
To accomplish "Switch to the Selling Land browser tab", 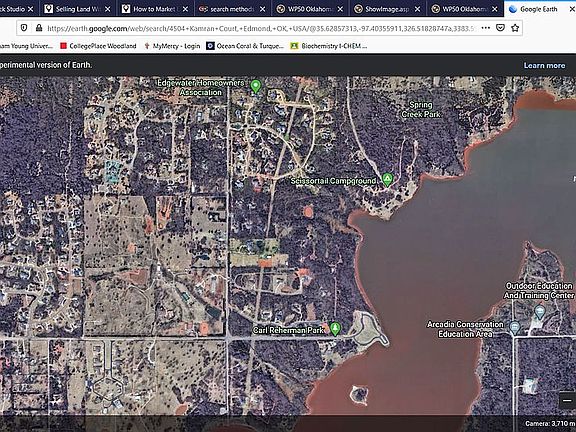I will 78,9.
